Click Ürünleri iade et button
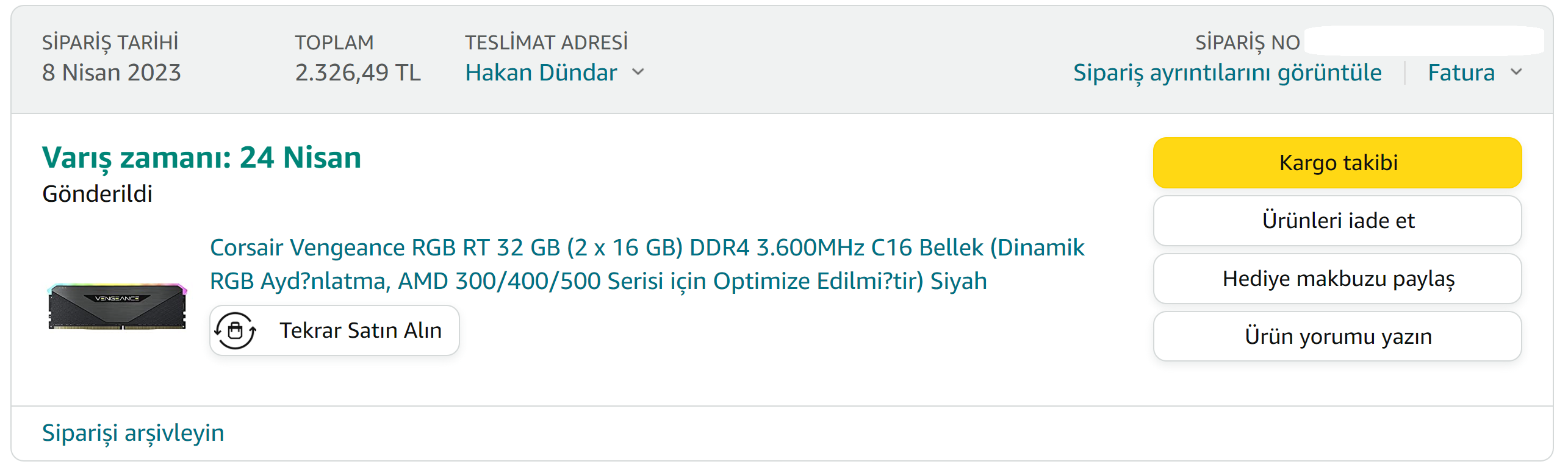The image size is (1568, 467). (x=1337, y=221)
